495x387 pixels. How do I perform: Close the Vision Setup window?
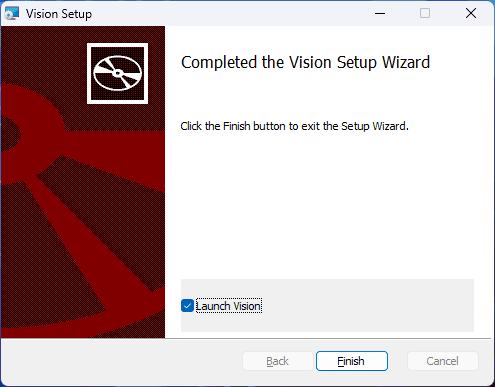point(471,14)
